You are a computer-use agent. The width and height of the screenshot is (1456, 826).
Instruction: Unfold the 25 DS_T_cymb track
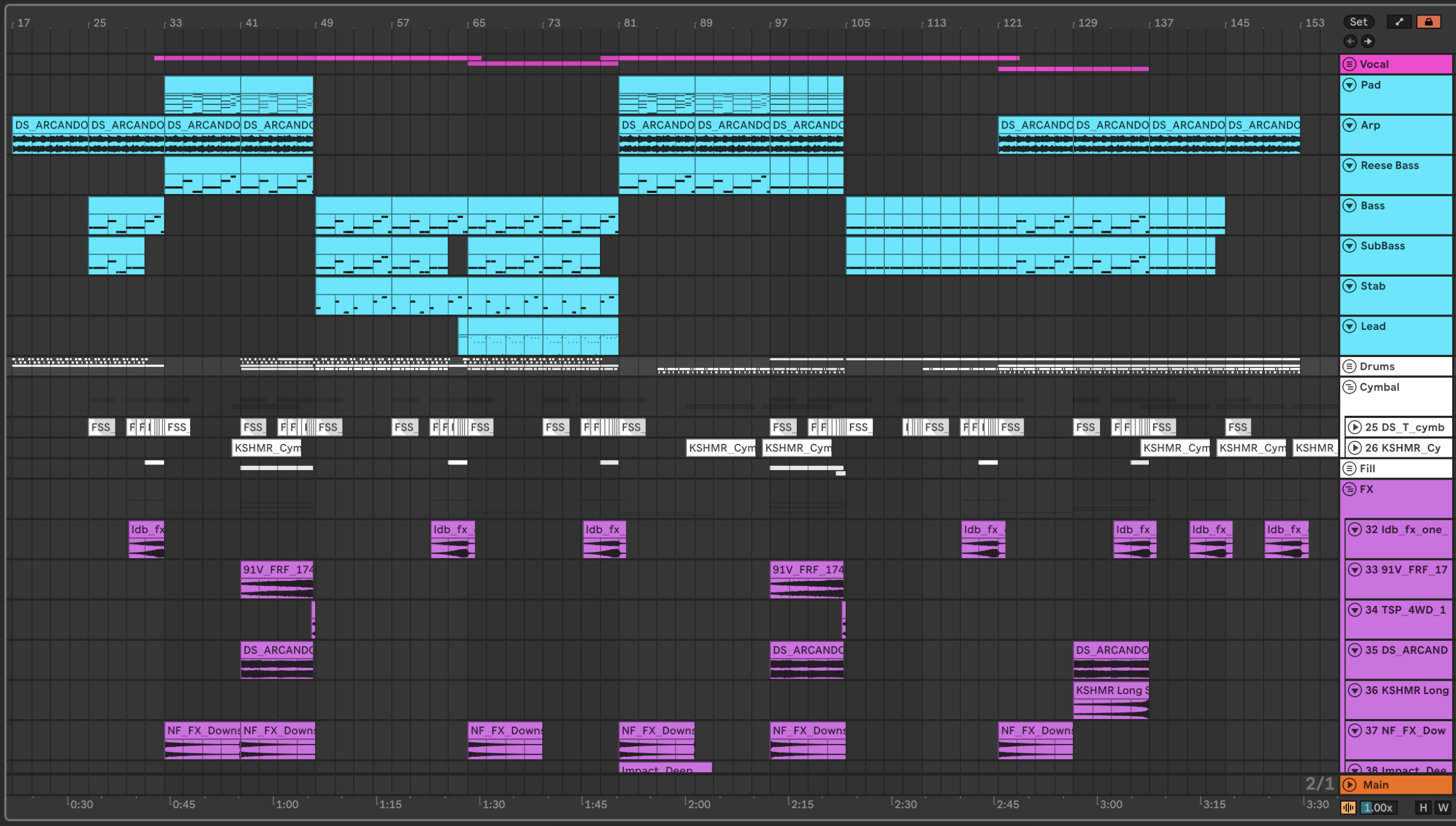point(1355,427)
